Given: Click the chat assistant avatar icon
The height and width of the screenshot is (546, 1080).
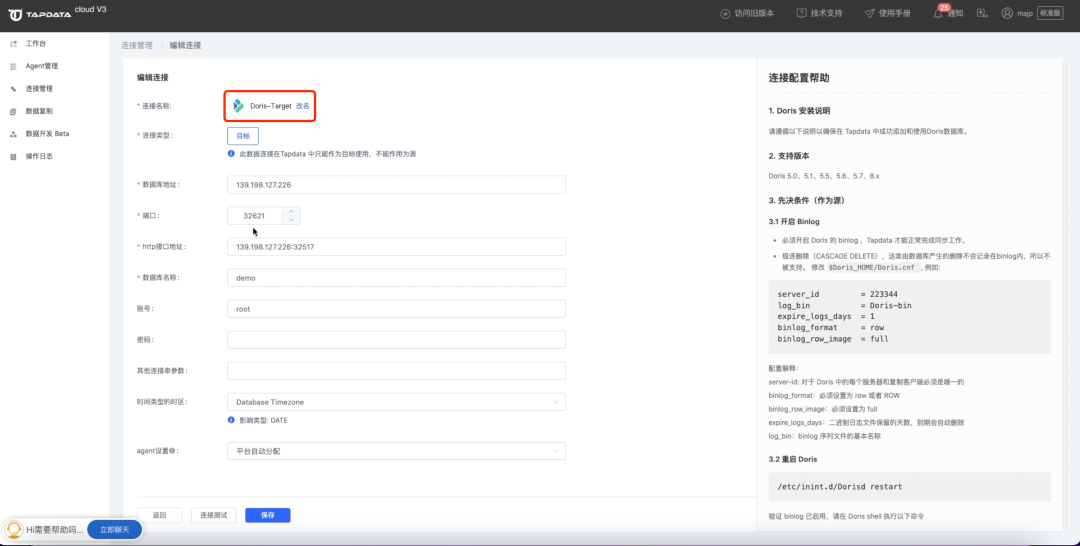Looking at the screenshot, I should [x=13, y=529].
